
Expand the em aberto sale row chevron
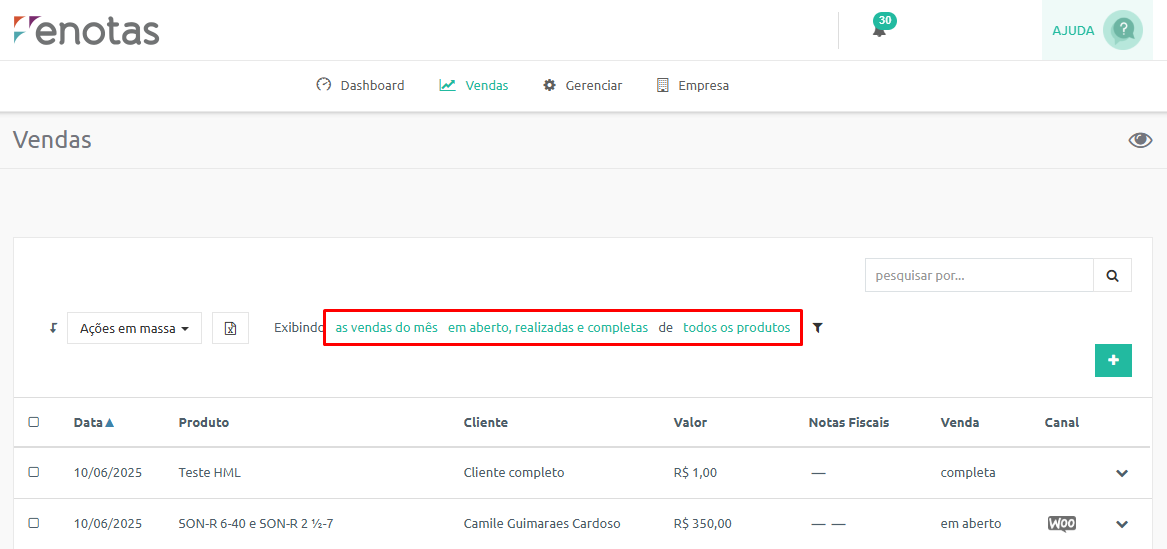[x=1122, y=524]
